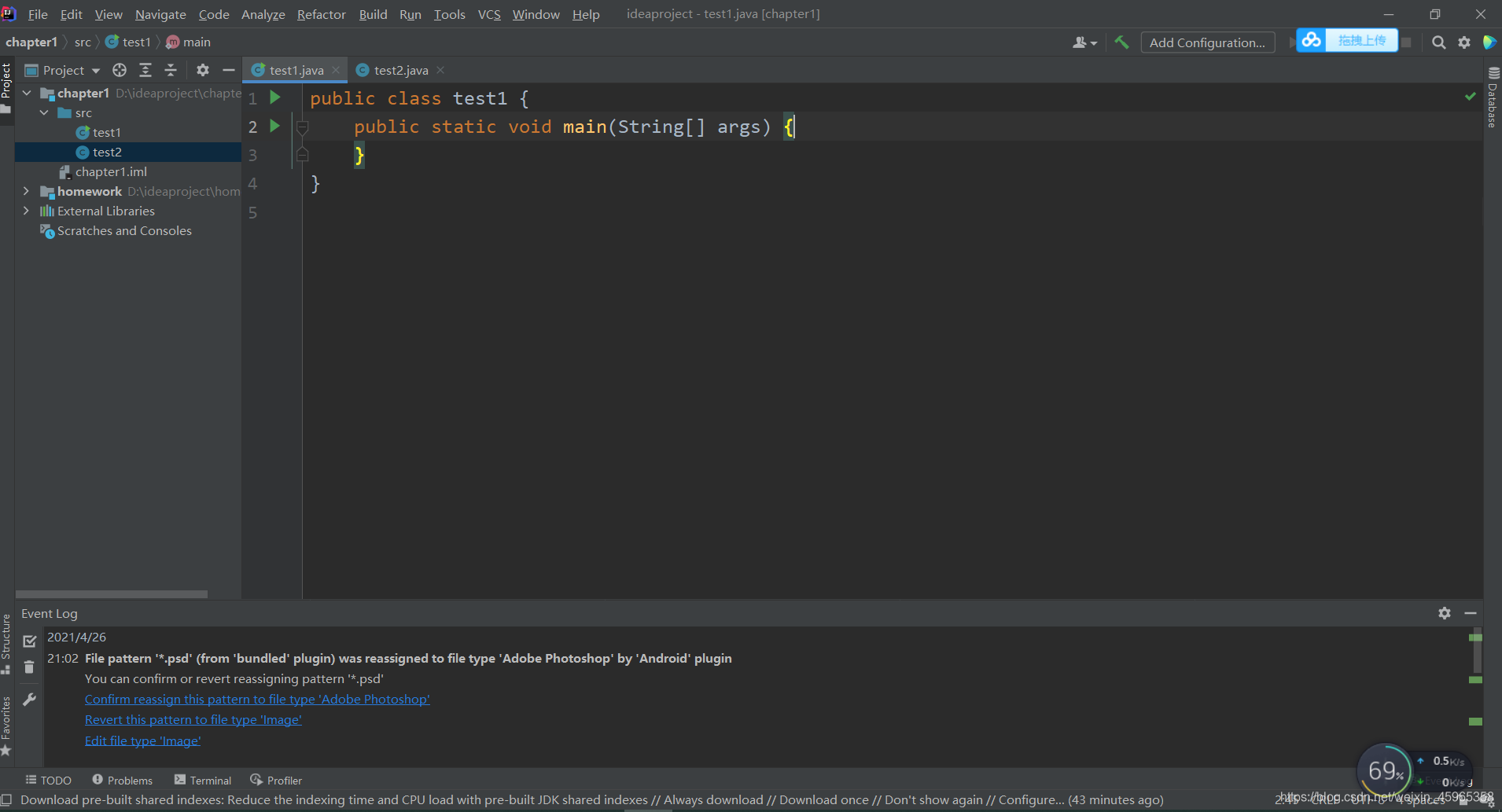The height and width of the screenshot is (812, 1502).
Task: Click the Revert this pattern to Image link
Action: coord(193,720)
